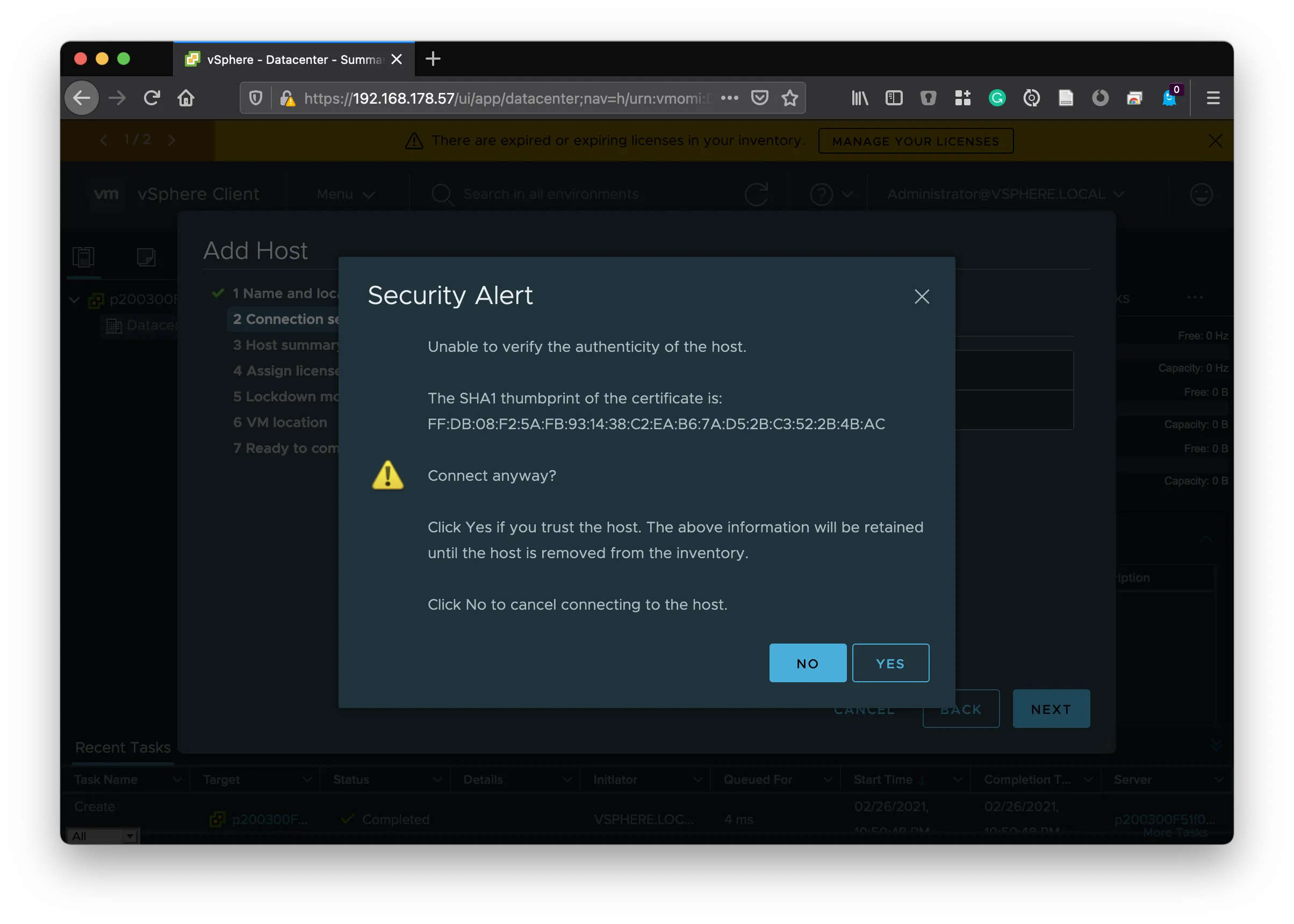
Task: Click the bookmark star icon
Action: click(789, 98)
